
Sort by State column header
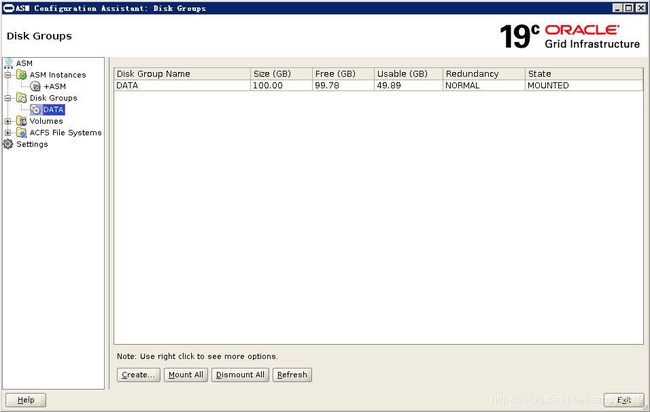(584, 74)
